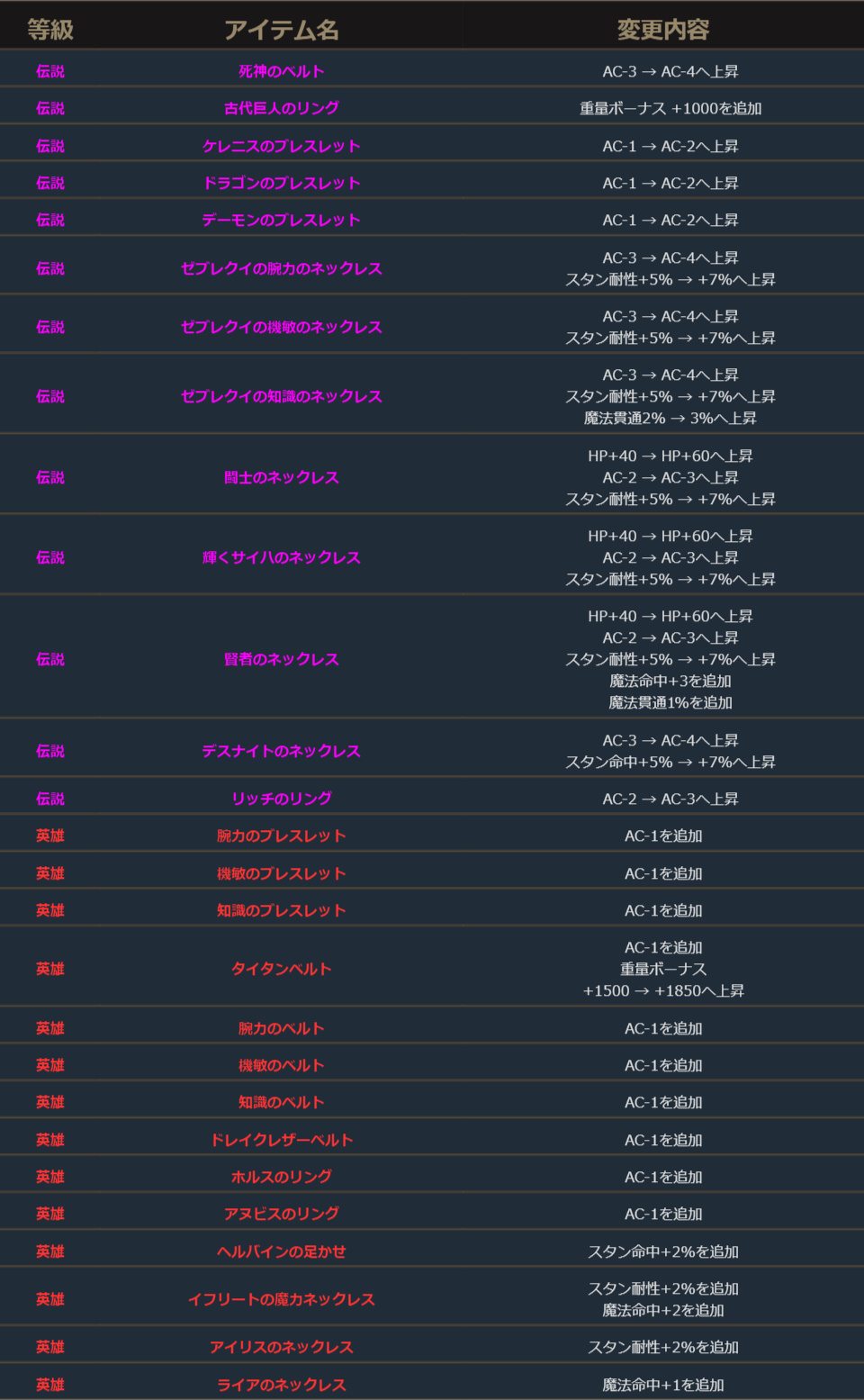Select the 古代巨人のリング item name
Image resolution: width=864 pixels, height=1400 pixels.
281,108
